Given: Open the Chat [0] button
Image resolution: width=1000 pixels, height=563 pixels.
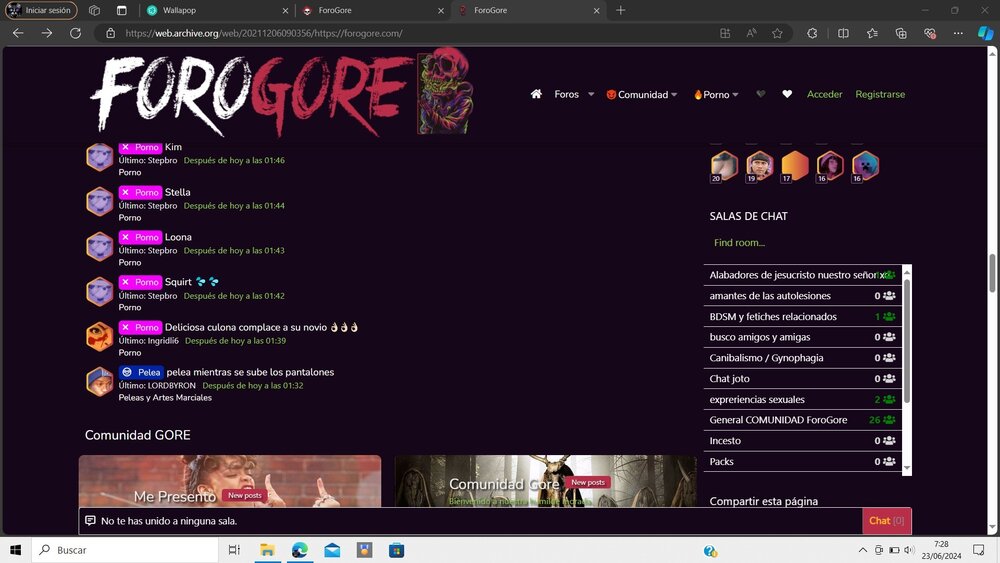Looking at the screenshot, I should [886, 521].
